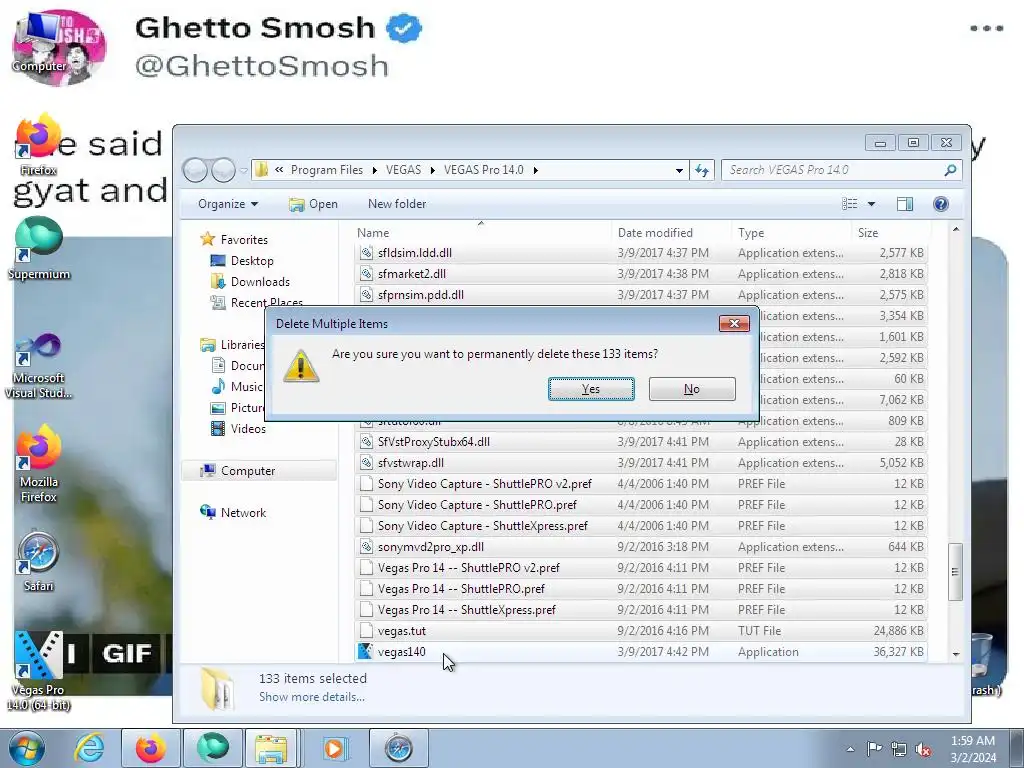Viewport: 1024px width, 768px height.
Task: Select the vegas140 application file
Action: tap(402, 652)
